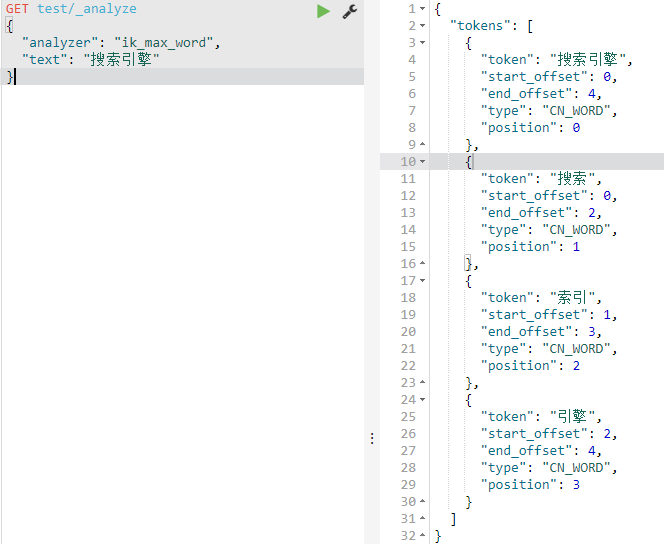Click "ik_max_word" analyzer value
The image size is (664, 544).
(164, 43)
